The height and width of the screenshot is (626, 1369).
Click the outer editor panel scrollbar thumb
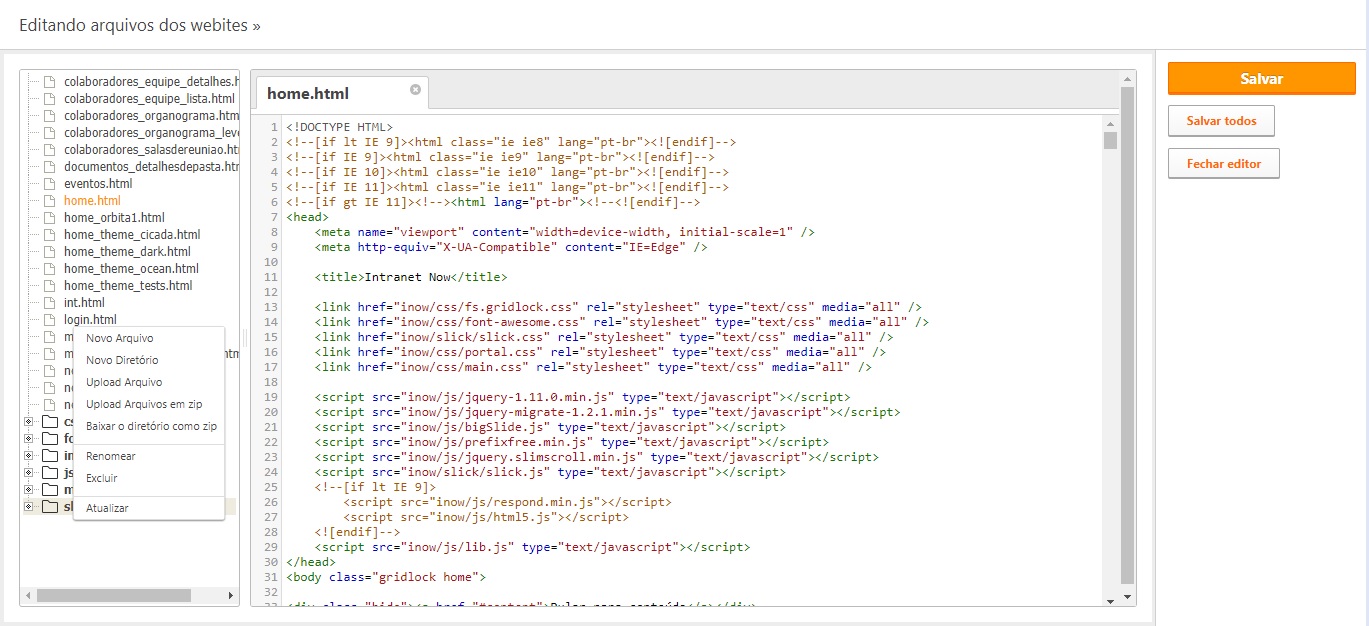pyautogui.click(x=1128, y=335)
